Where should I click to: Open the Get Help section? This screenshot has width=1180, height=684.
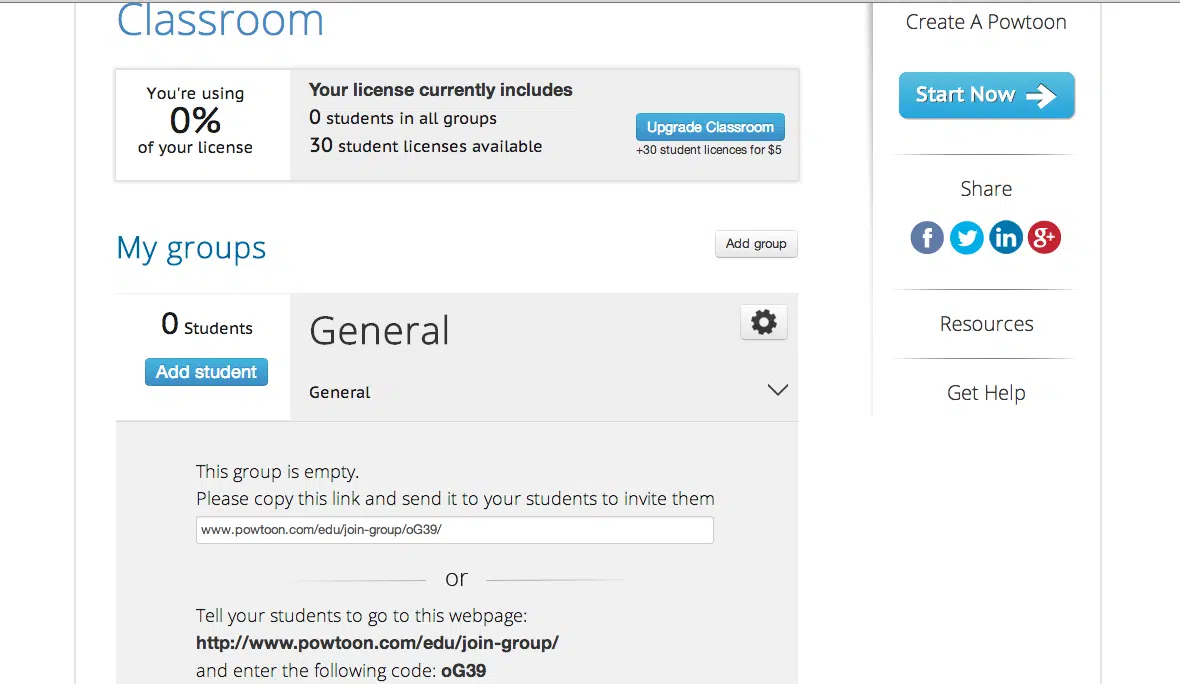tap(986, 393)
